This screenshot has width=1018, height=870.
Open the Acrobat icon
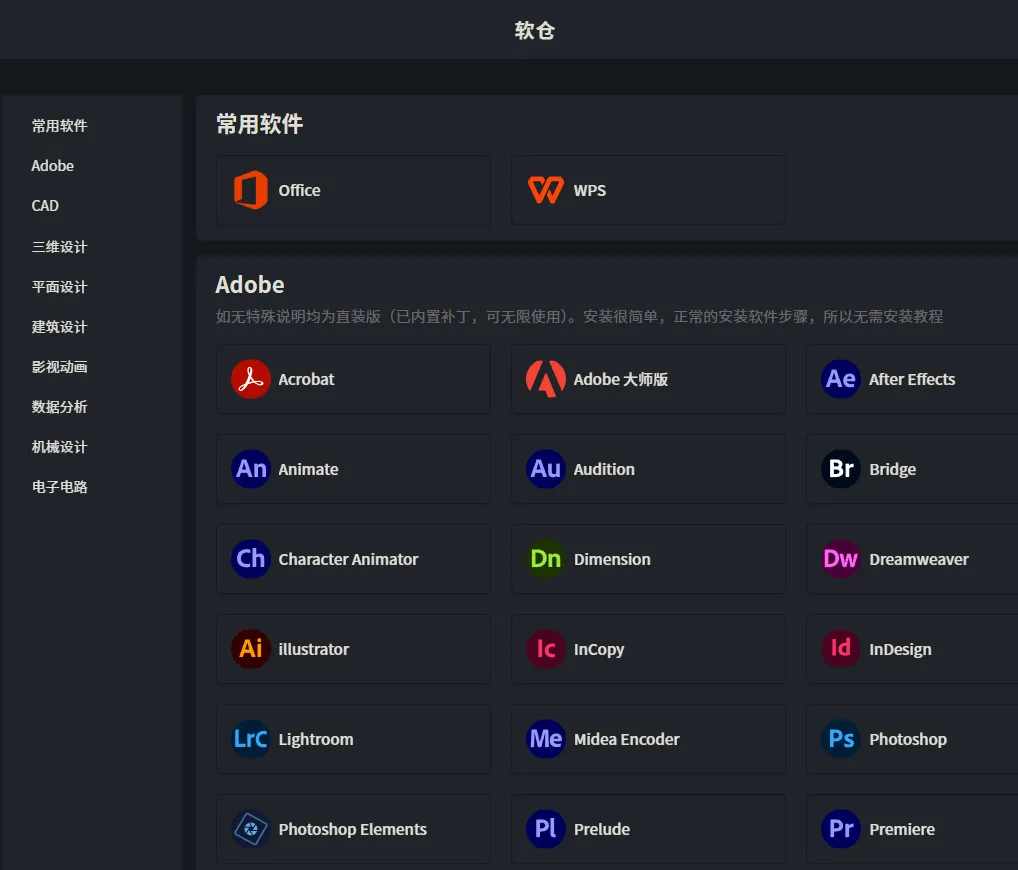251,379
